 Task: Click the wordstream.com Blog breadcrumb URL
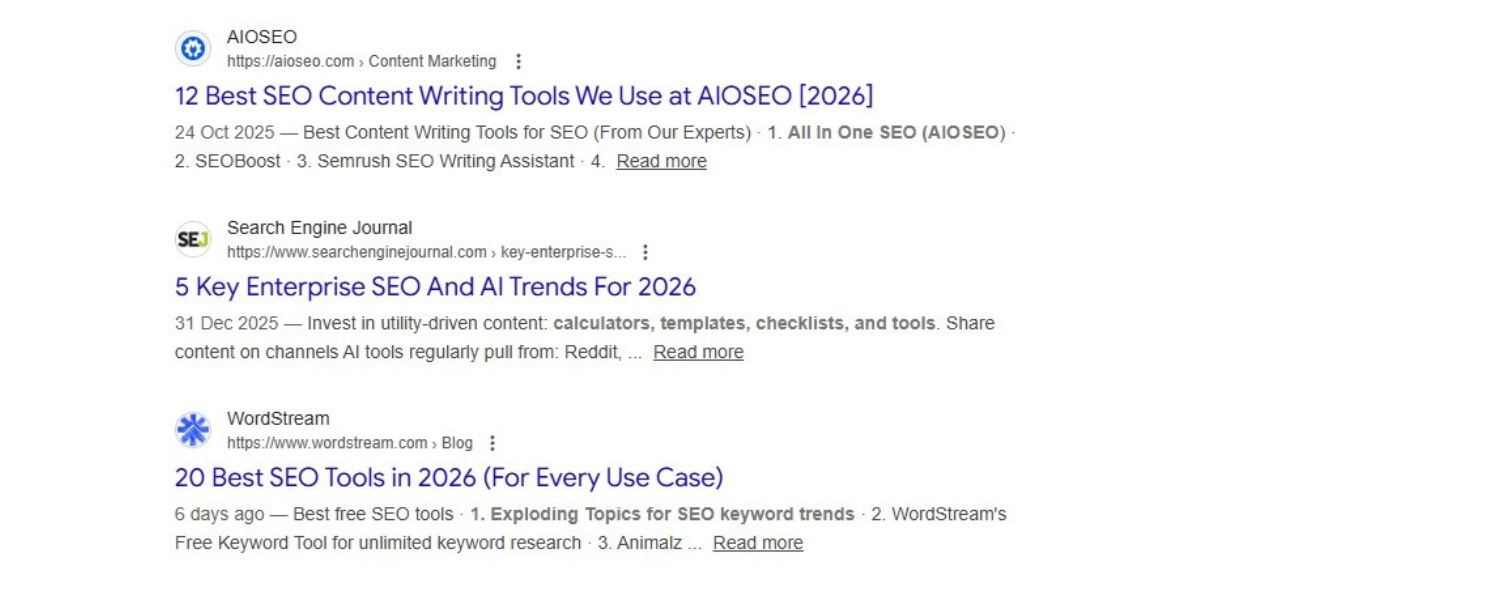tap(349, 443)
